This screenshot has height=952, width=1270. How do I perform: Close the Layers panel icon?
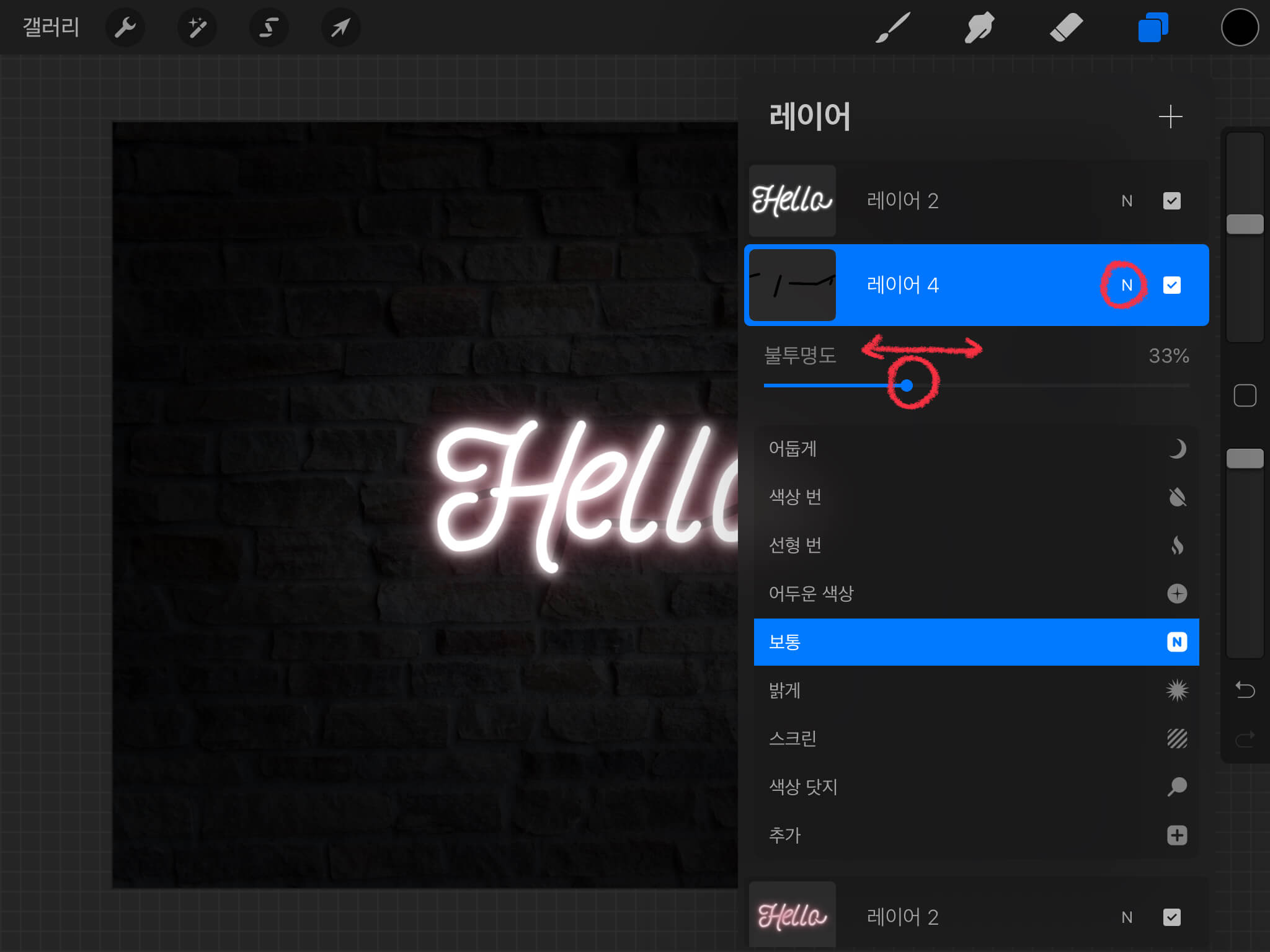1153,28
